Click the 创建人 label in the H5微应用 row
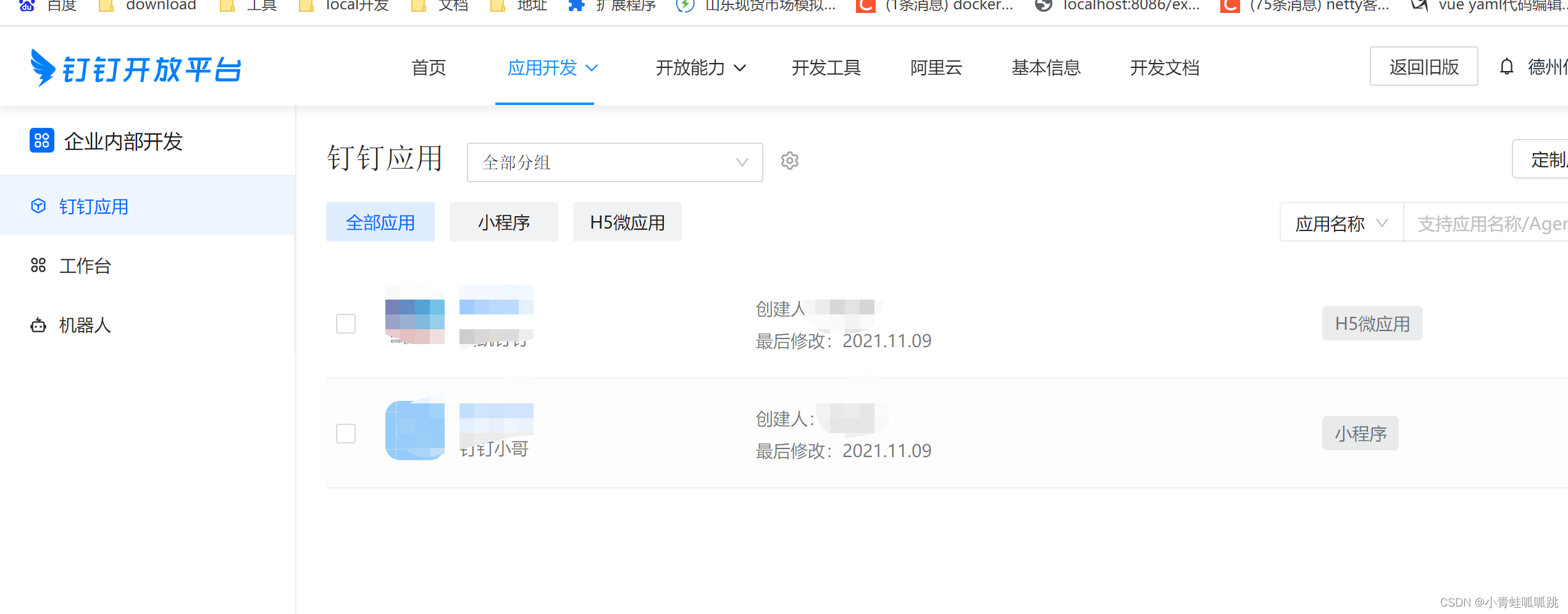This screenshot has height=614, width=1568. point(780,308)
